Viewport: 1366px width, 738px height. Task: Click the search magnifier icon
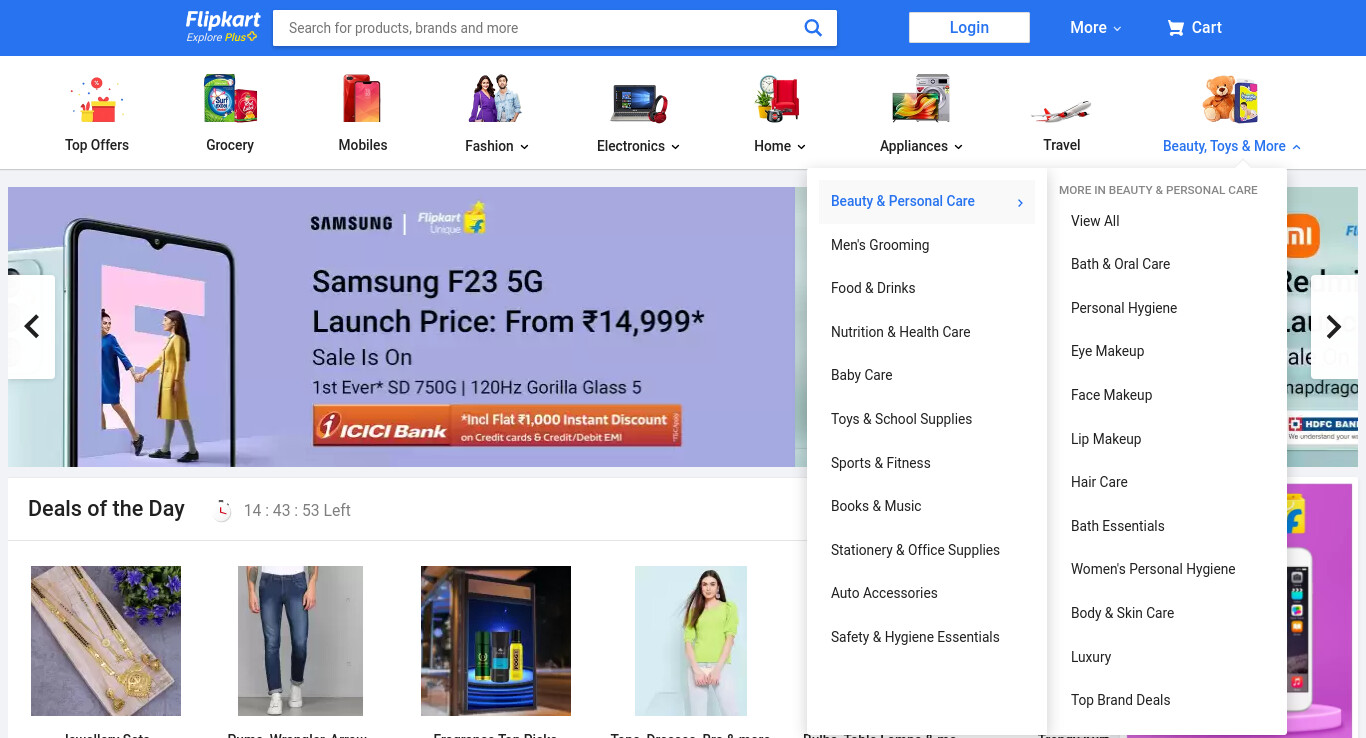click(x=813, y=28)
